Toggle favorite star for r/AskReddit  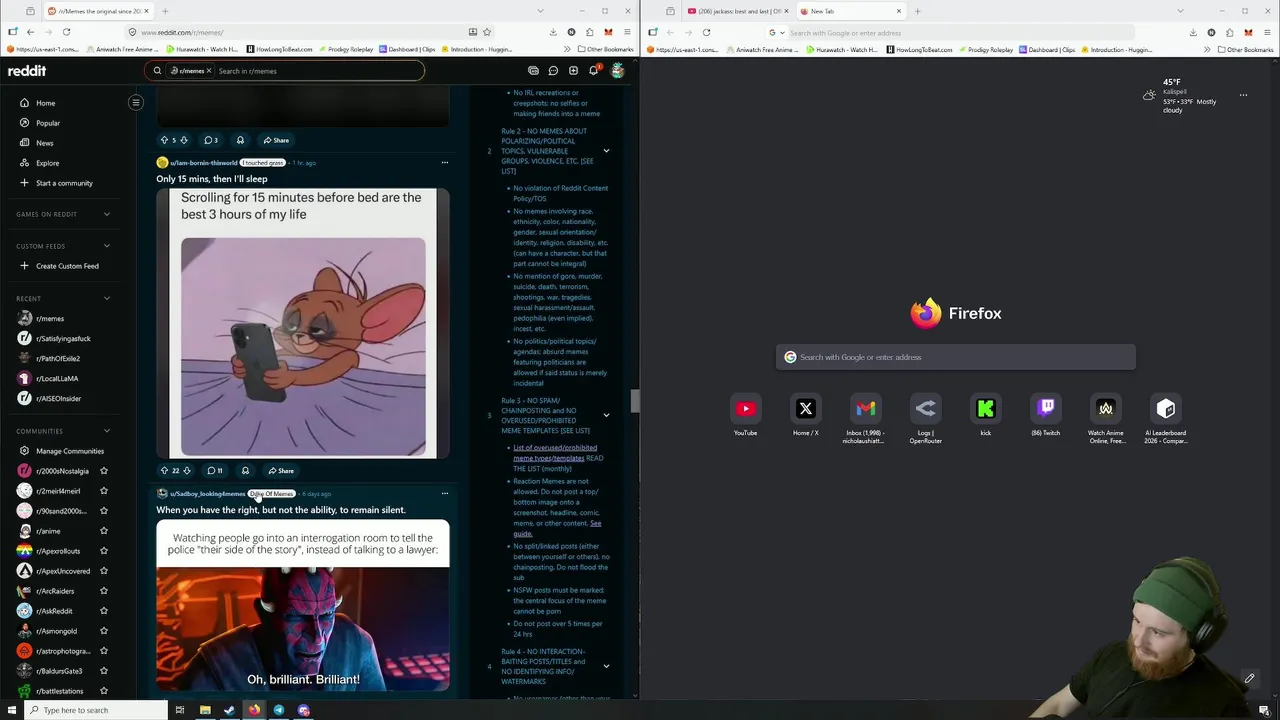click(x=104, y=611)
